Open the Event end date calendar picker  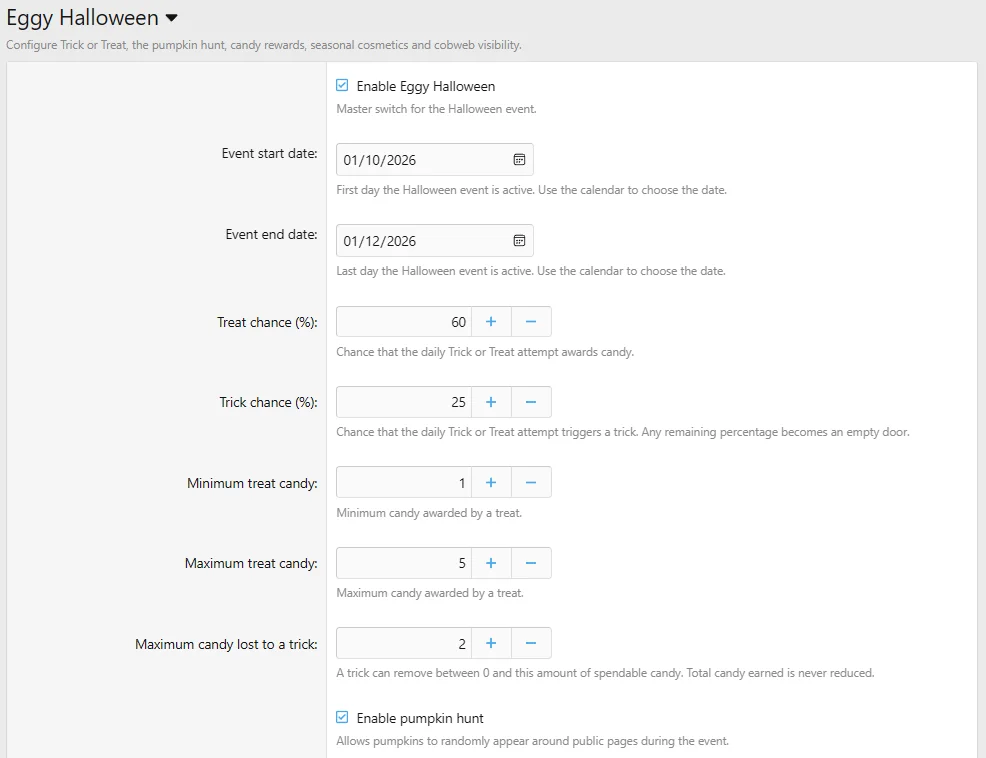(519, 240)
